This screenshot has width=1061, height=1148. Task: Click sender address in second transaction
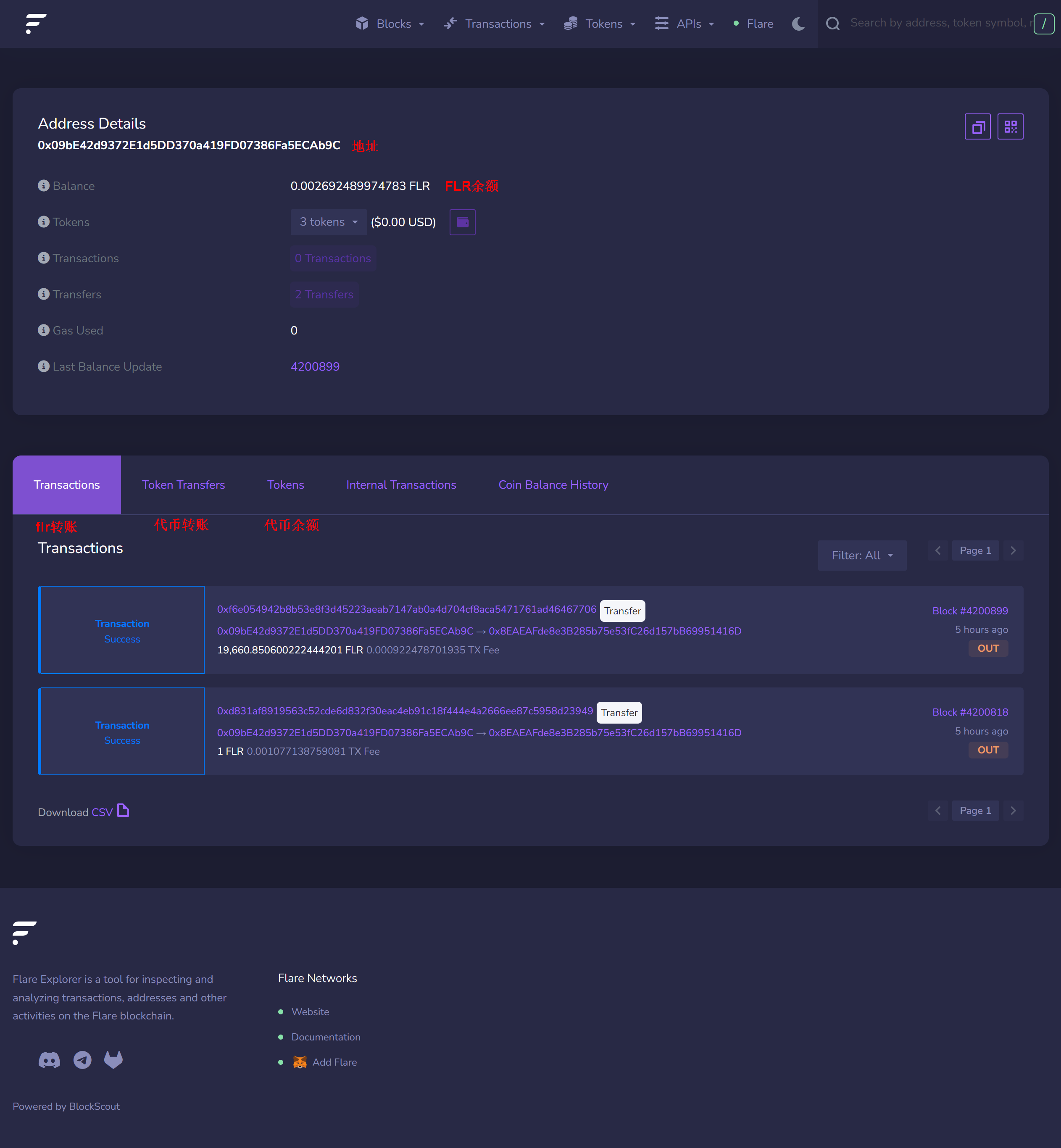click(345, 732)
